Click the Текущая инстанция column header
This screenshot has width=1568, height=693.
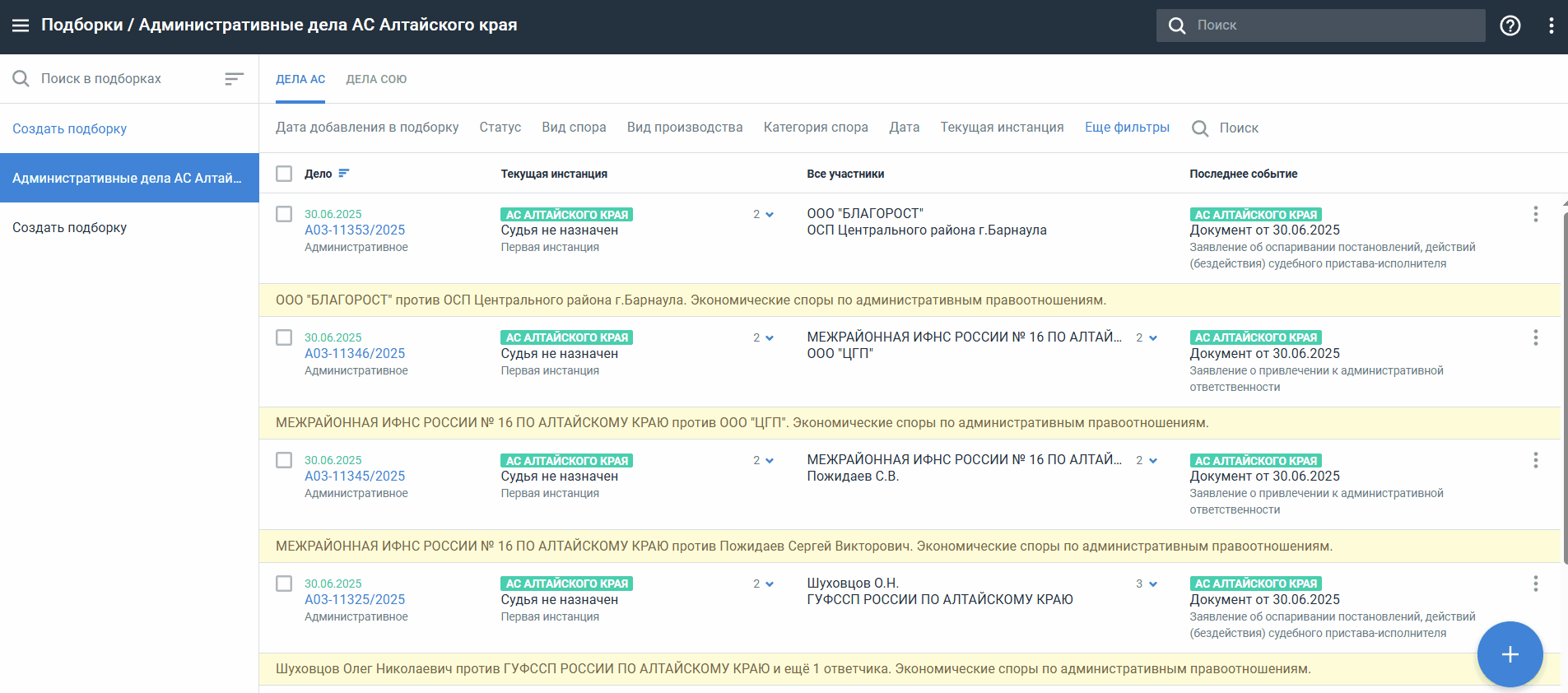(x=554, y=174)
